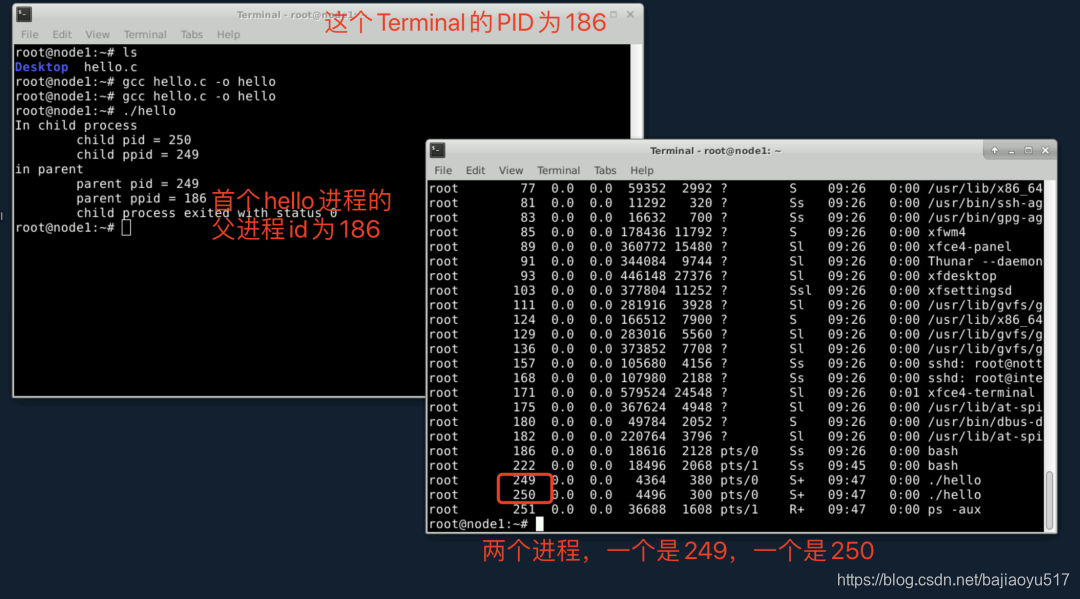The height and width of the screenshot is (599, 1080).
Task: Click the /usr/bin/dbus-d process row
Action: pos(736,421)
